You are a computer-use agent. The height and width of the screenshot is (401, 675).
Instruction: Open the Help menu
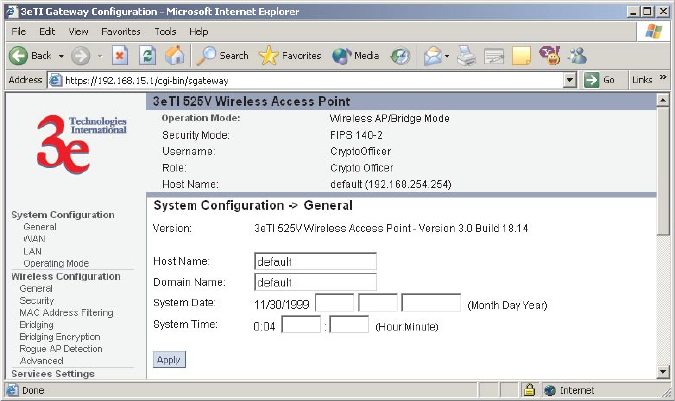[x=198, y=31]
